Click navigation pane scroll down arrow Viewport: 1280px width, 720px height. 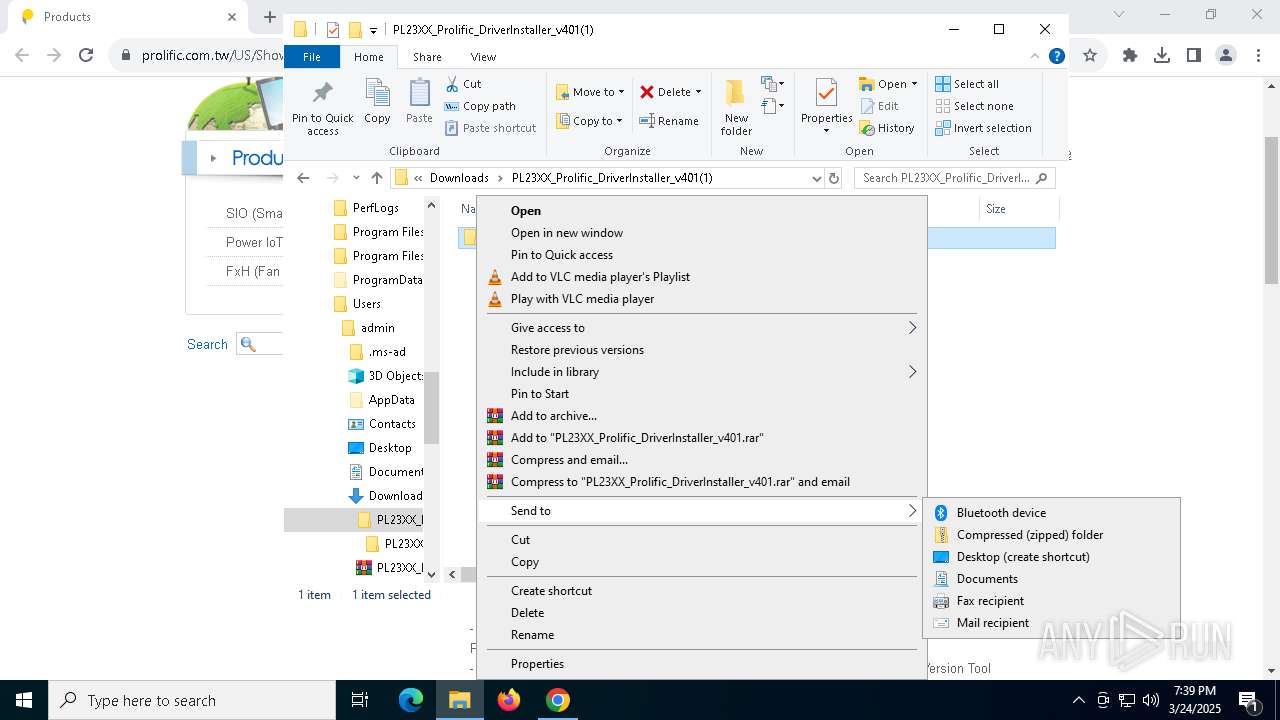[x=432, y=574]
